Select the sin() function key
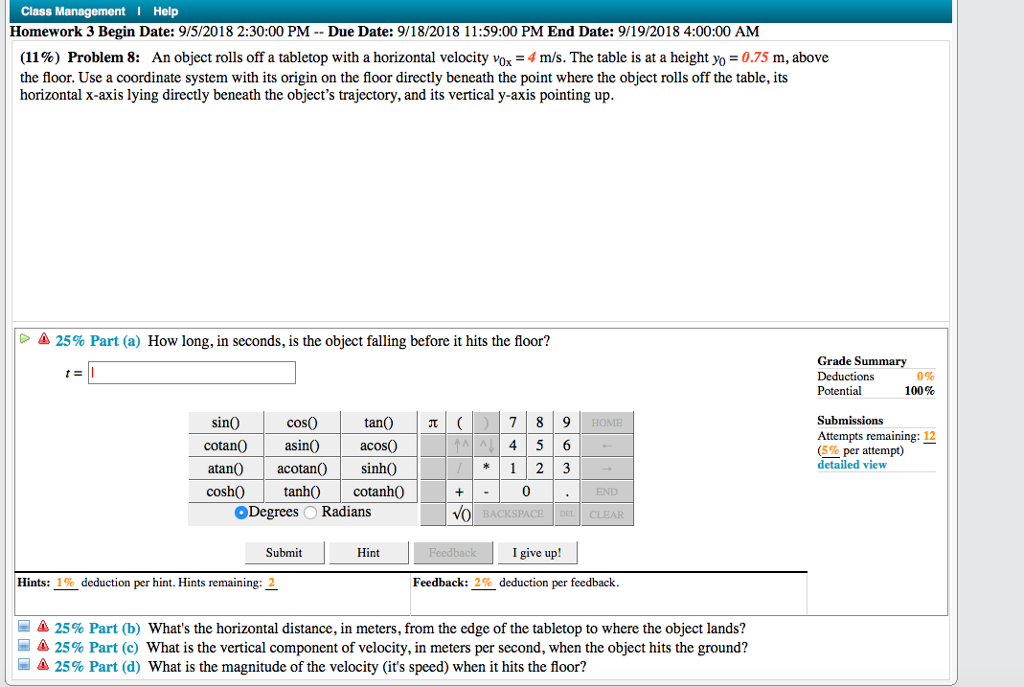Screen dimensions: 1024x687 click(225, 422)
